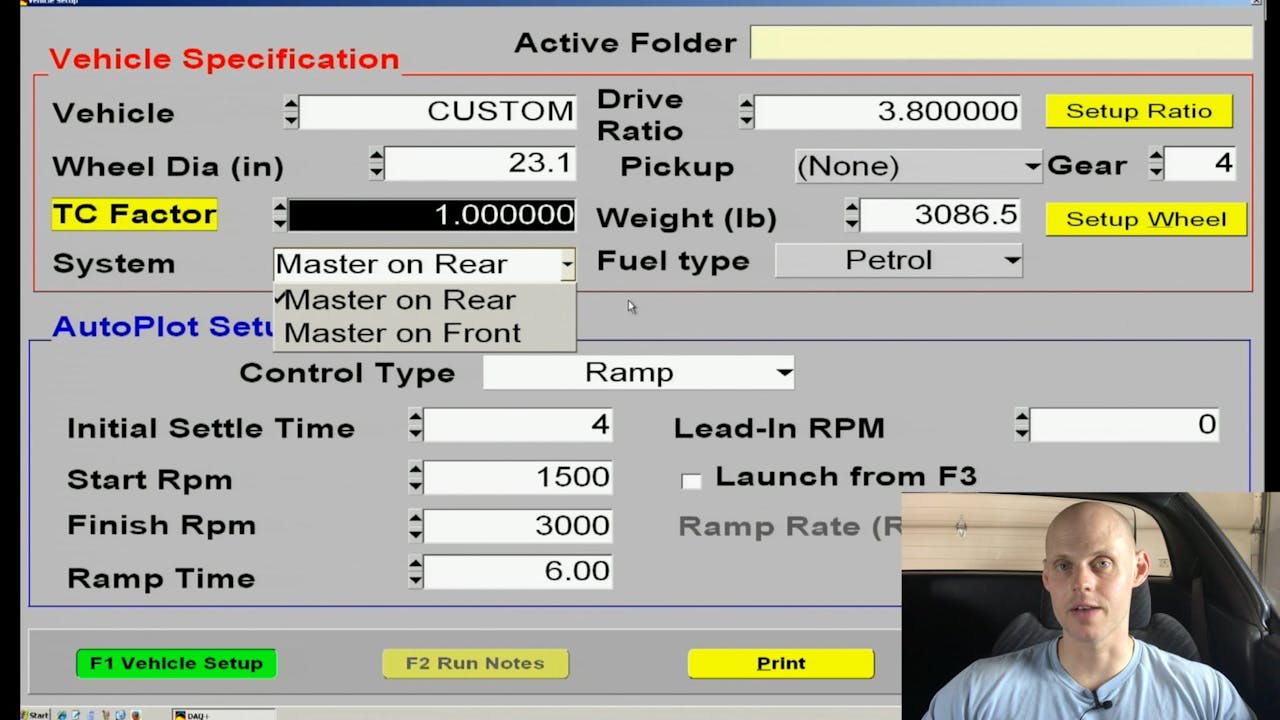Open the Pickup dropdown showing (None)

click(x=918, y=166)
